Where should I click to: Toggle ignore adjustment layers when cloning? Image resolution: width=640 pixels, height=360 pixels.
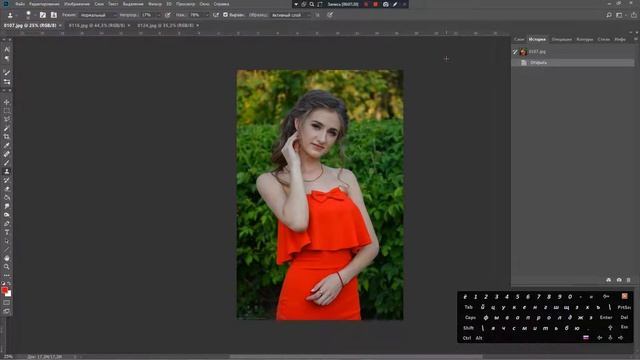coord(318,15)
